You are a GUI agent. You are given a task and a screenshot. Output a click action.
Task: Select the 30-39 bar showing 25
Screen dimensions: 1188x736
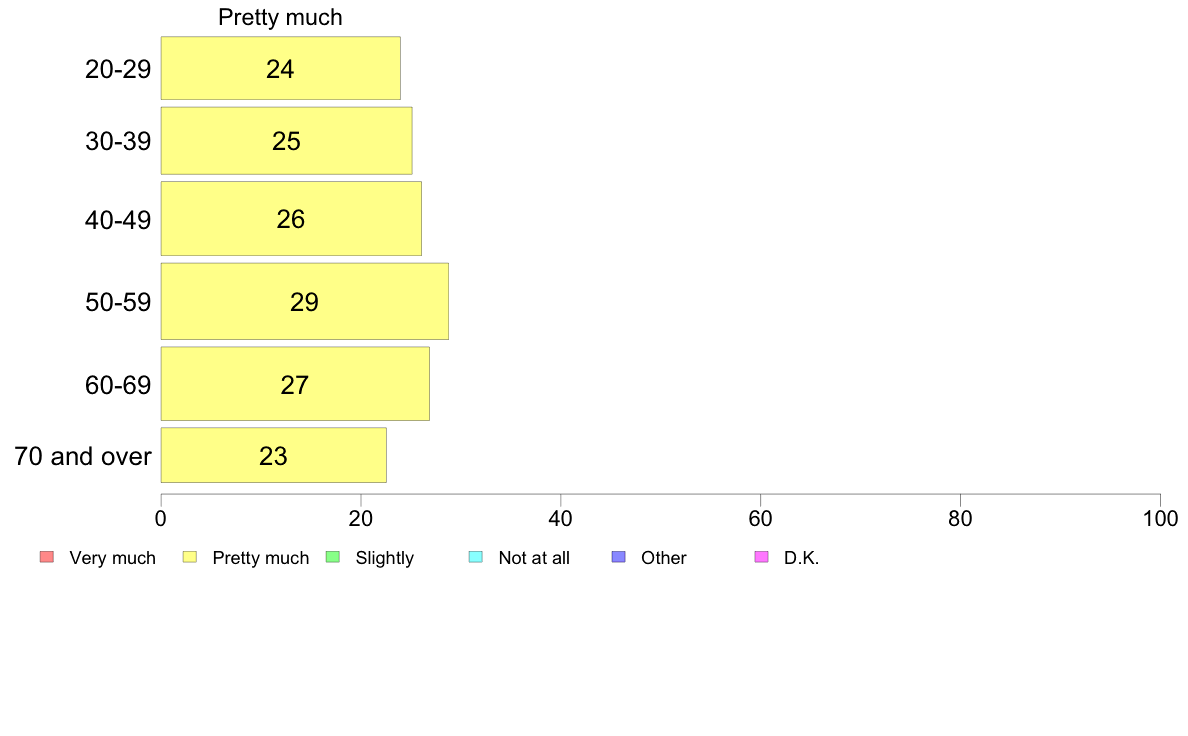point(286,141)
